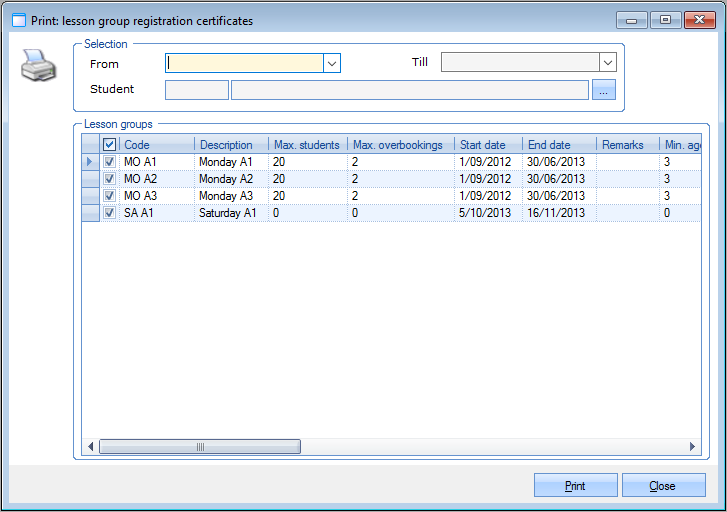
Task: Sort by Start date column header
Action: pyautogui.click(x=487, y=145)
